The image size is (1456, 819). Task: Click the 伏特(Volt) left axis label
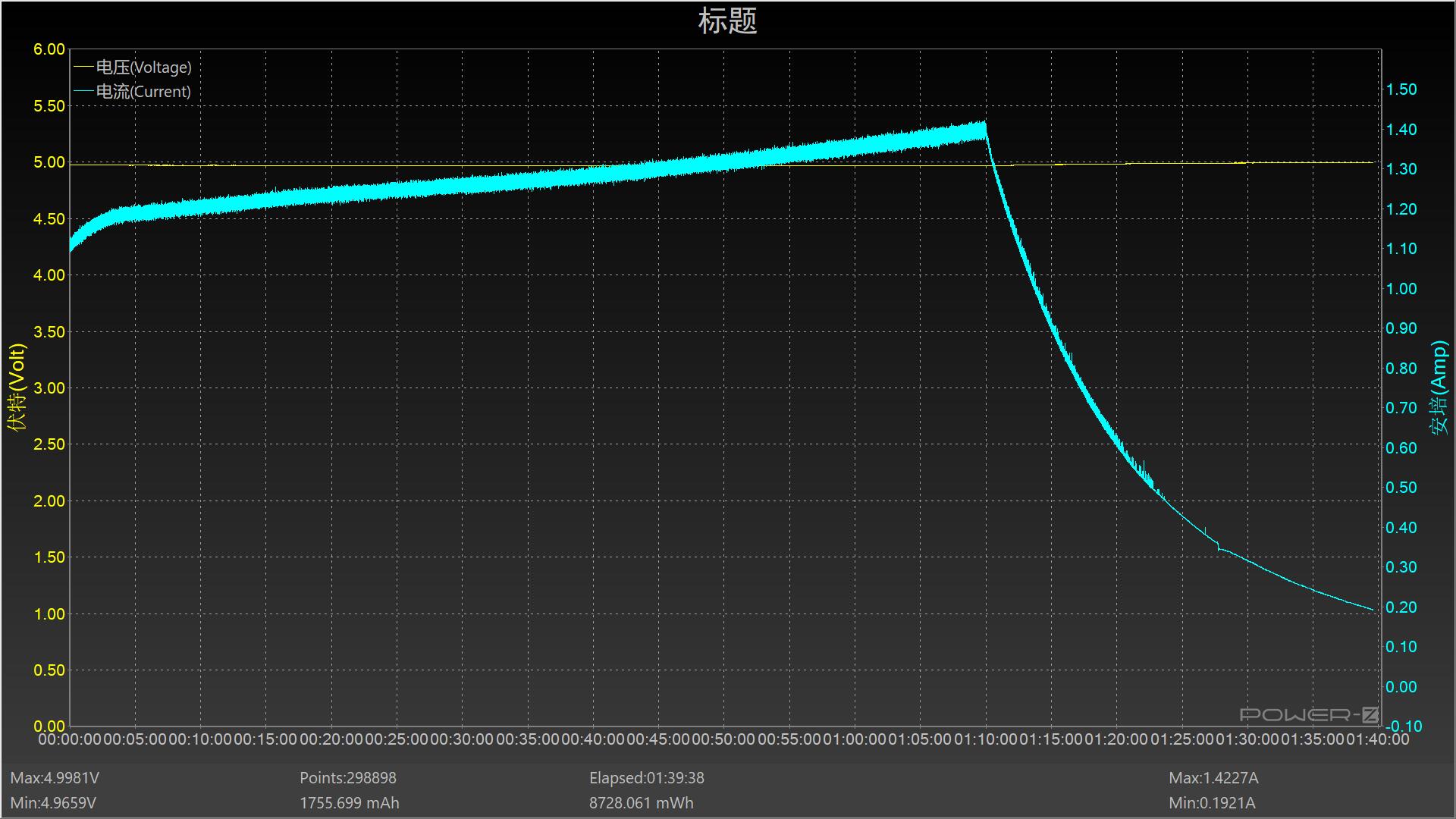click(17, 387)
